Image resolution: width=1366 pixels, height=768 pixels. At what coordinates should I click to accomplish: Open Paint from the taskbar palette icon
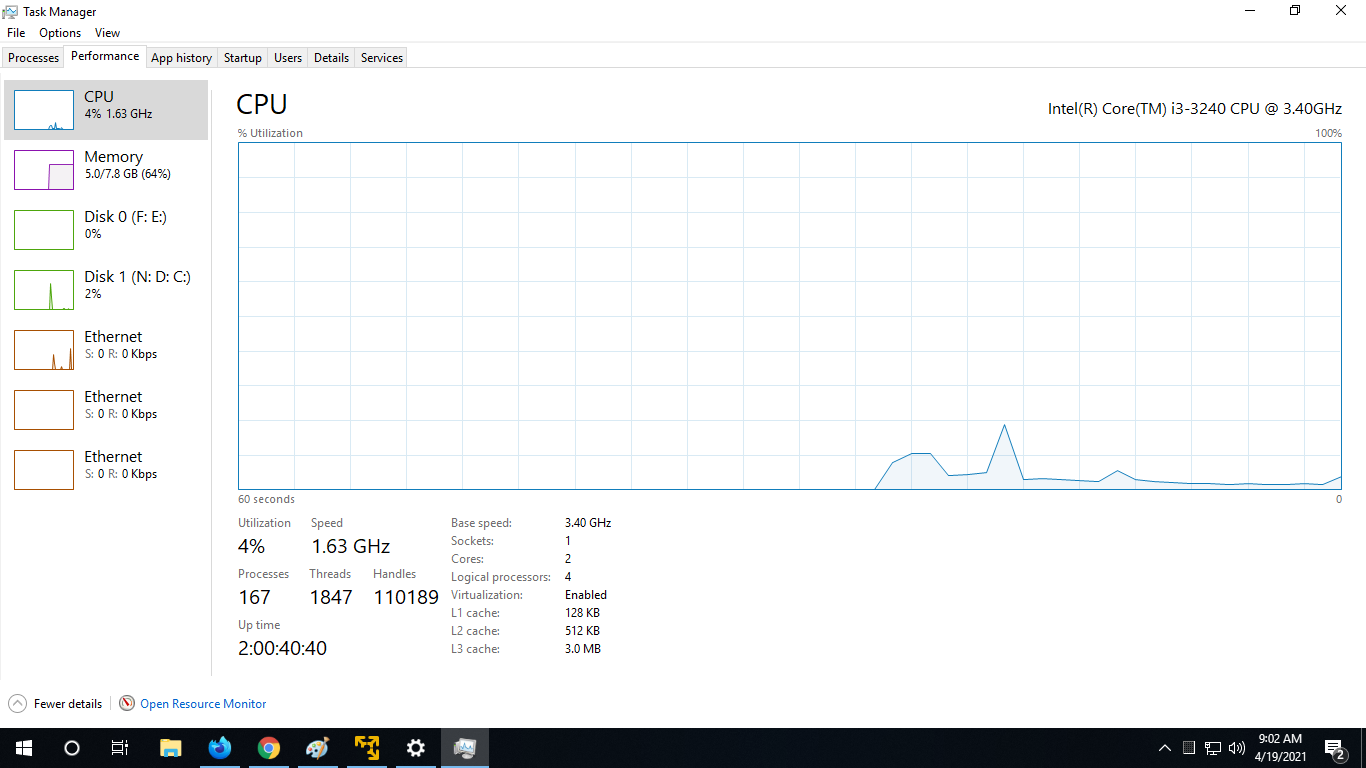pyautogui.click(x=317, y=748)
